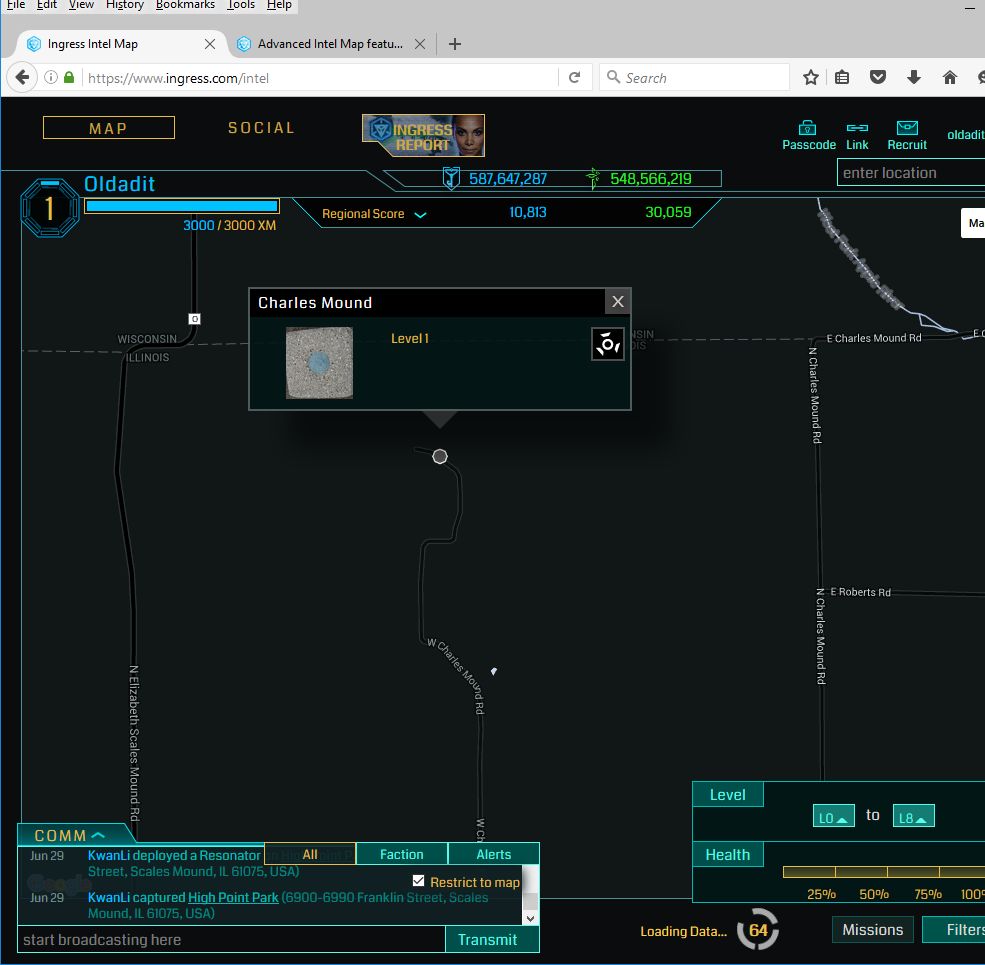Switch to the Faction chat tab
Screen dimensions: 985x965
coord(401,854)
